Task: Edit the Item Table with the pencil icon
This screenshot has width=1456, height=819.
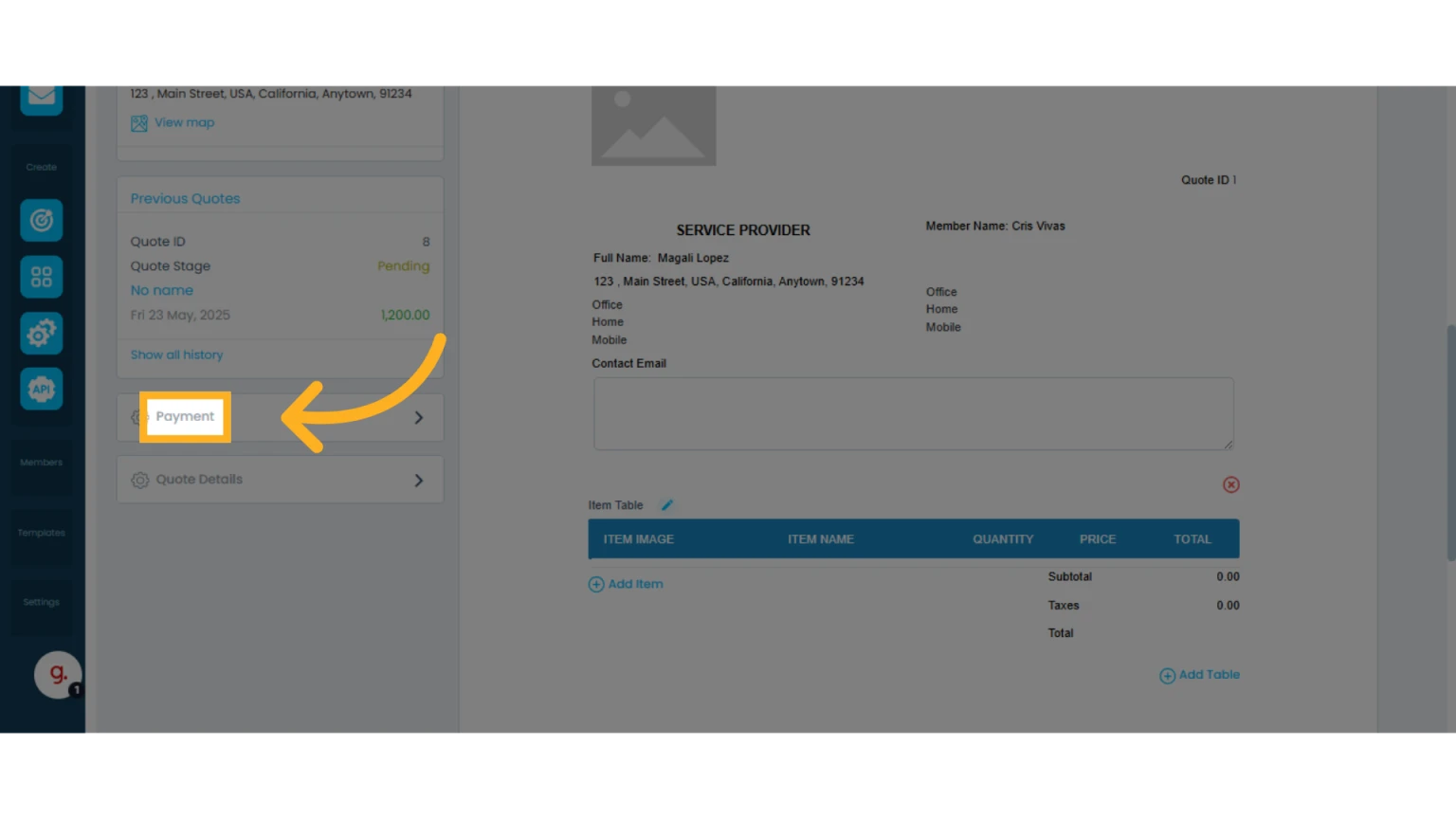Action: 667,505
